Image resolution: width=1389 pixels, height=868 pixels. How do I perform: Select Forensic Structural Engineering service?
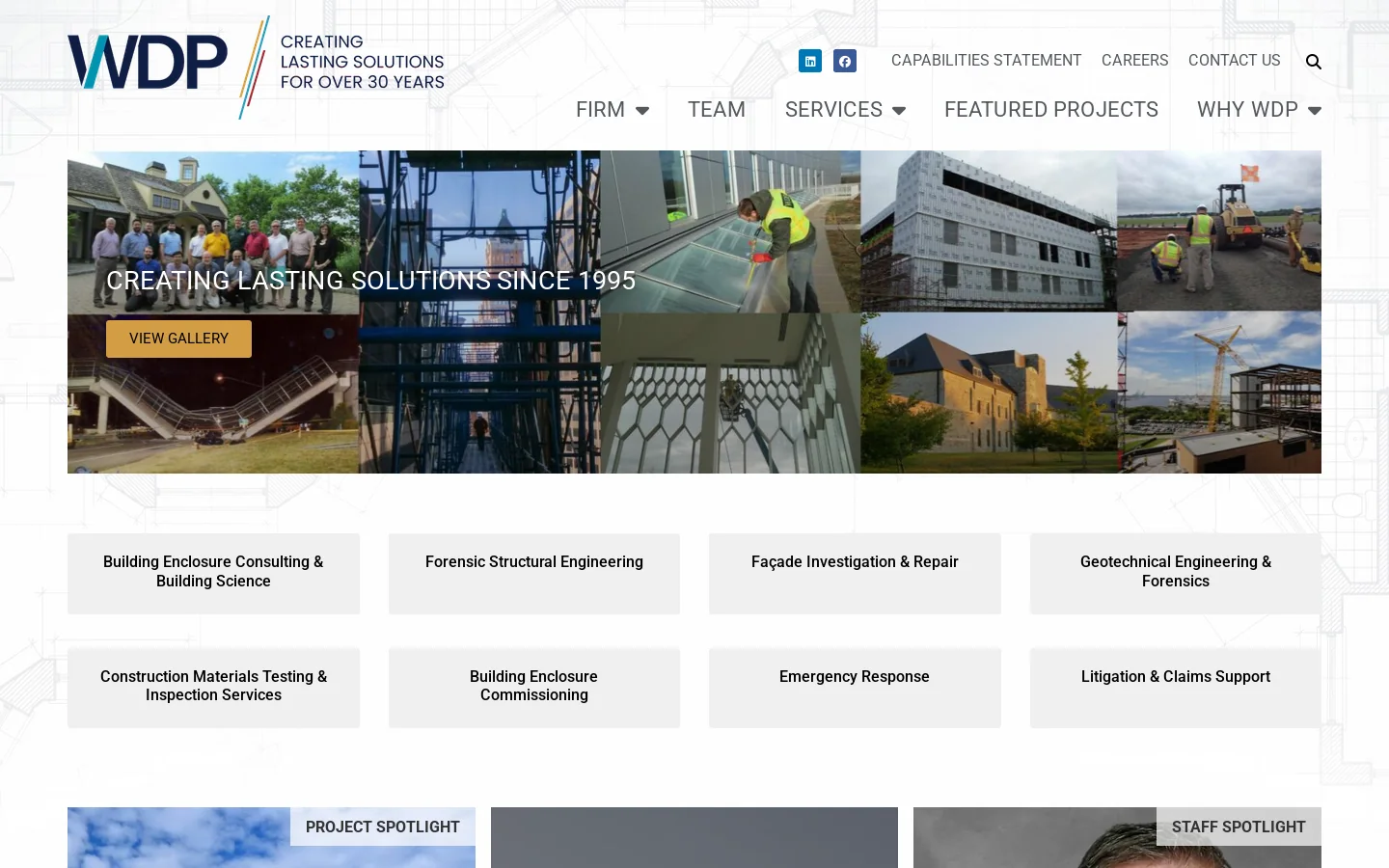coord(534,574)
